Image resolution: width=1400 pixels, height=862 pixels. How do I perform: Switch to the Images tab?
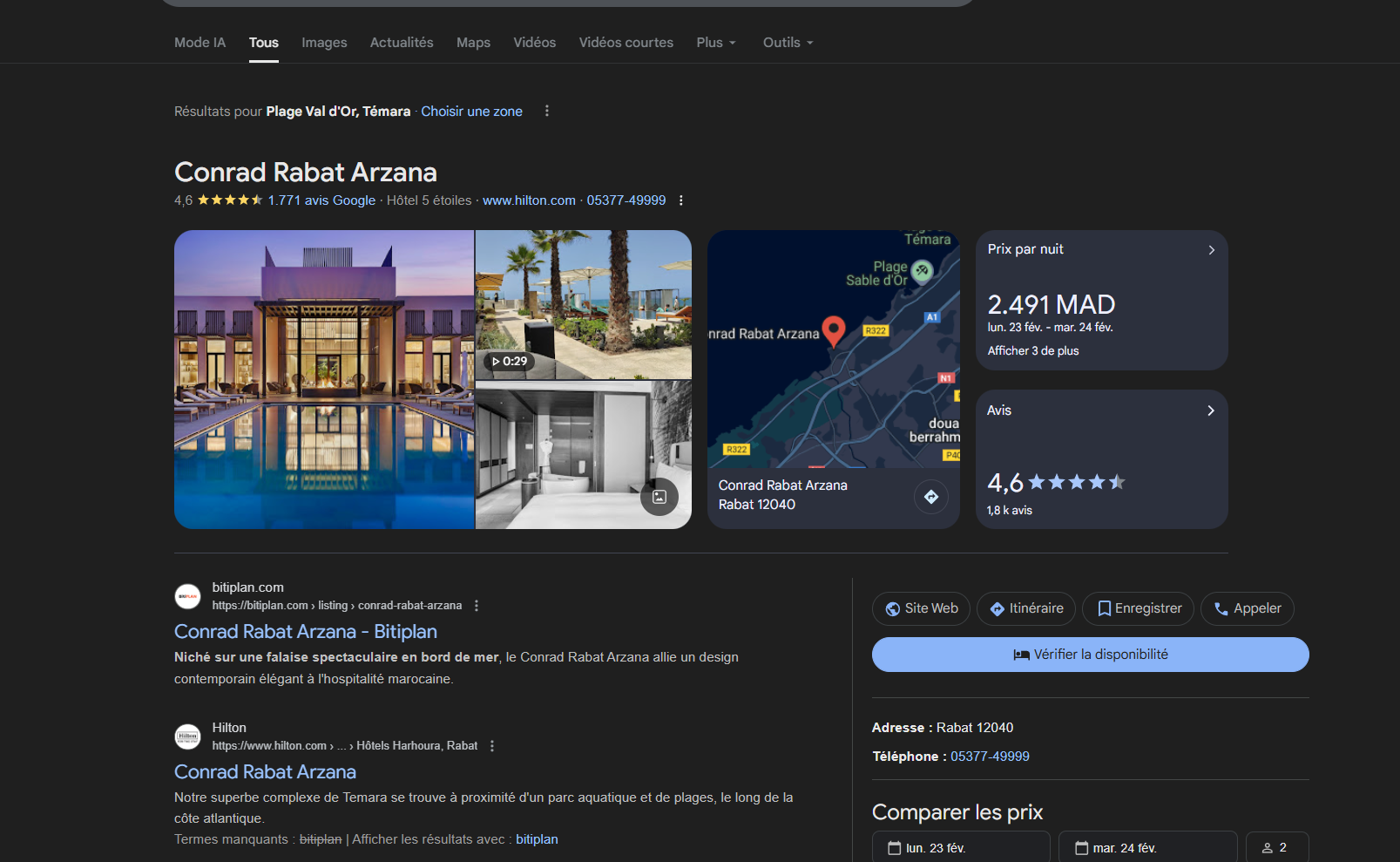[324, 43]
